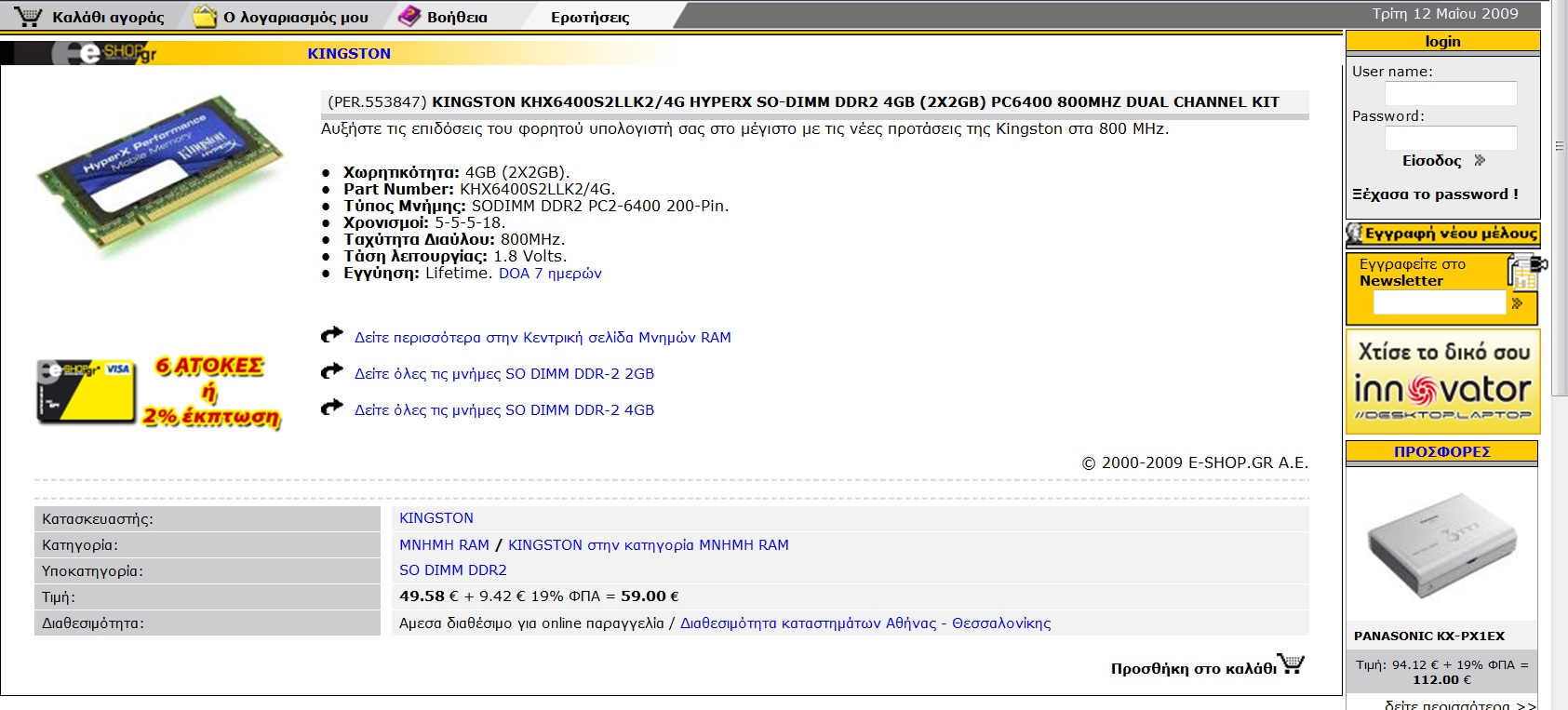Click the price '59.00 €'
Viewport: 1568px width, 710px height.
pos(650,596)
